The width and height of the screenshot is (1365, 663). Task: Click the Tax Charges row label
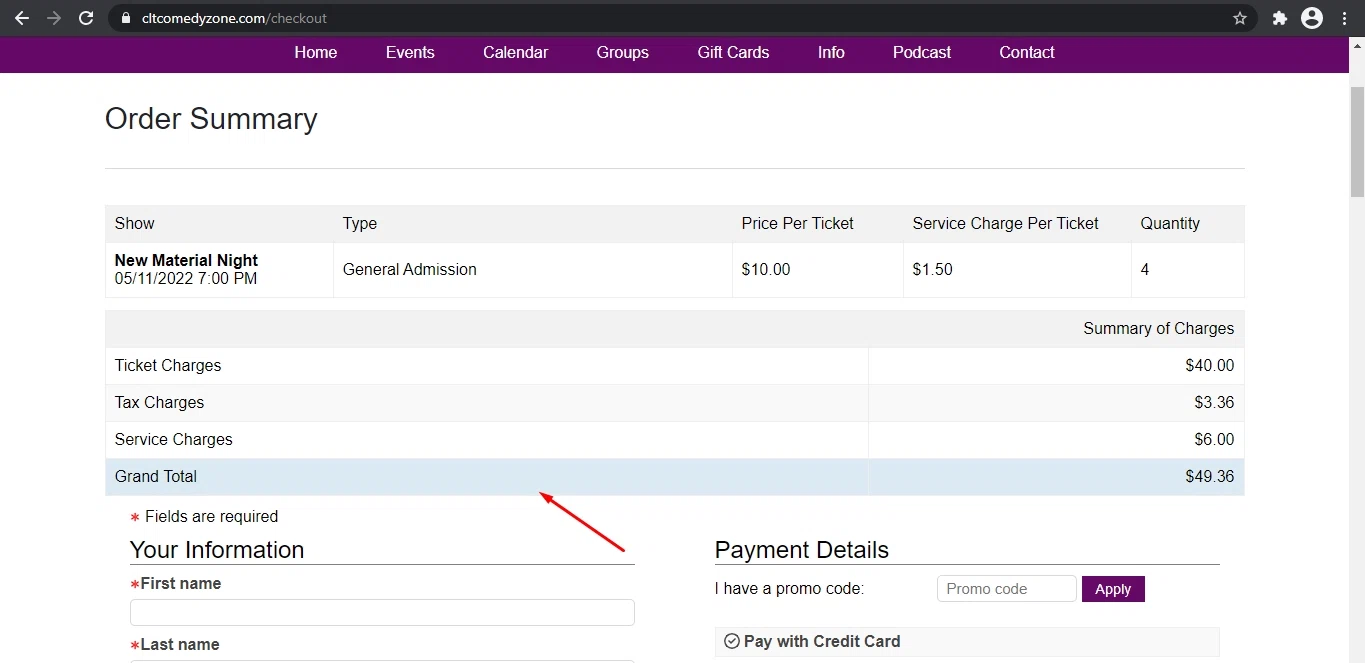(159, 403)
